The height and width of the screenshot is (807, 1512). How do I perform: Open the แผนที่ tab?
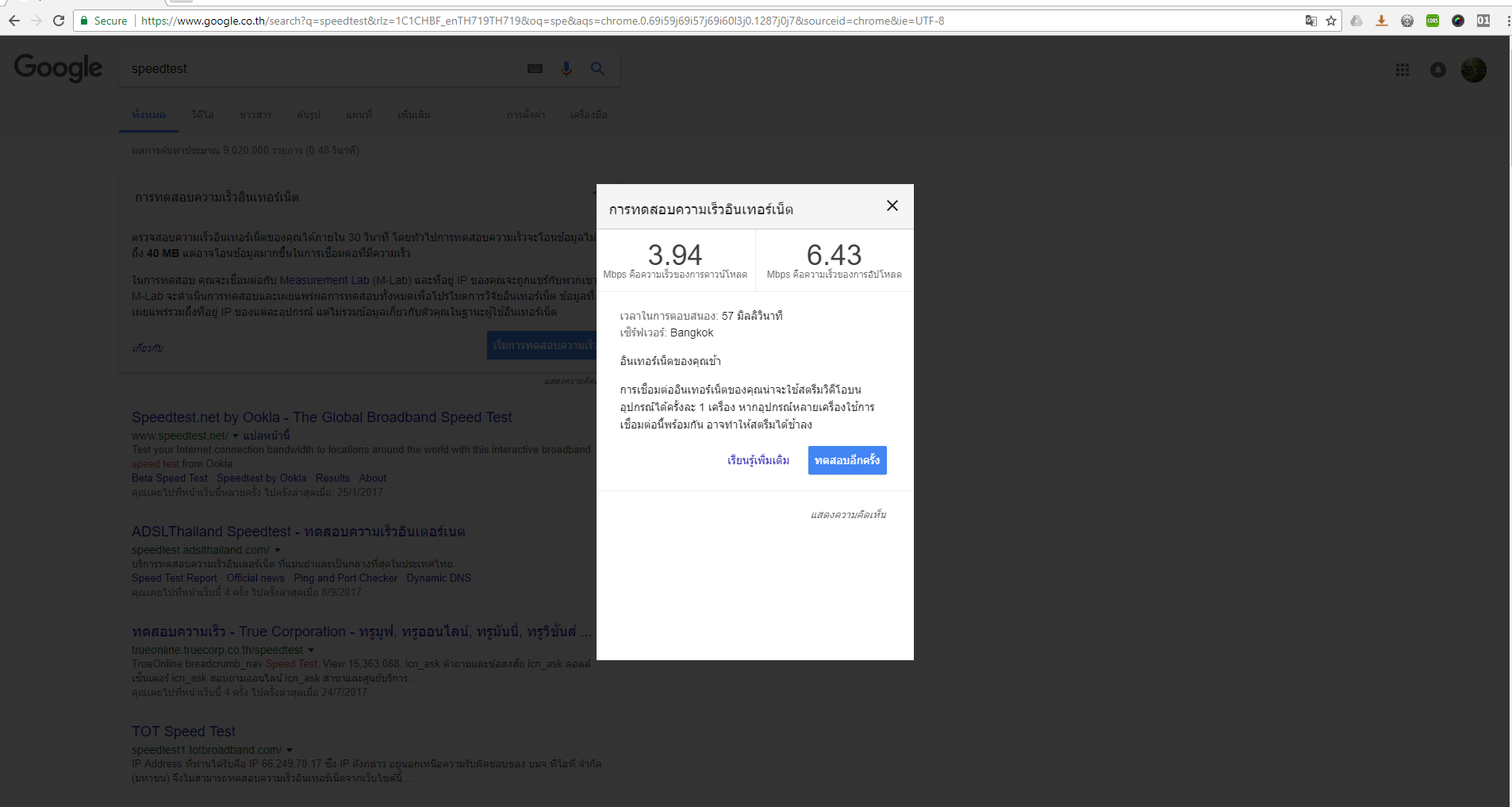click(x=359, y=115)
